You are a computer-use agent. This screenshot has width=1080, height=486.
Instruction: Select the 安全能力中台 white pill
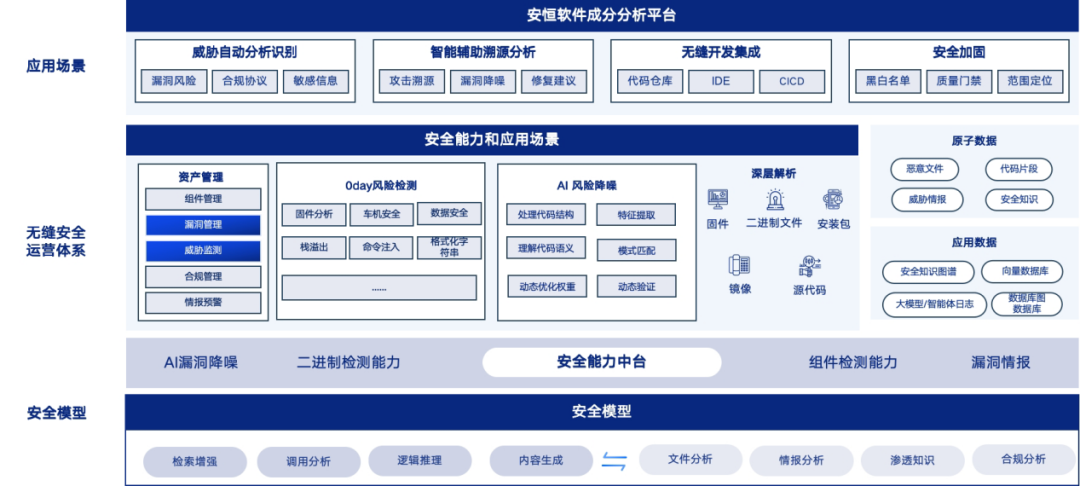(601, 362)
